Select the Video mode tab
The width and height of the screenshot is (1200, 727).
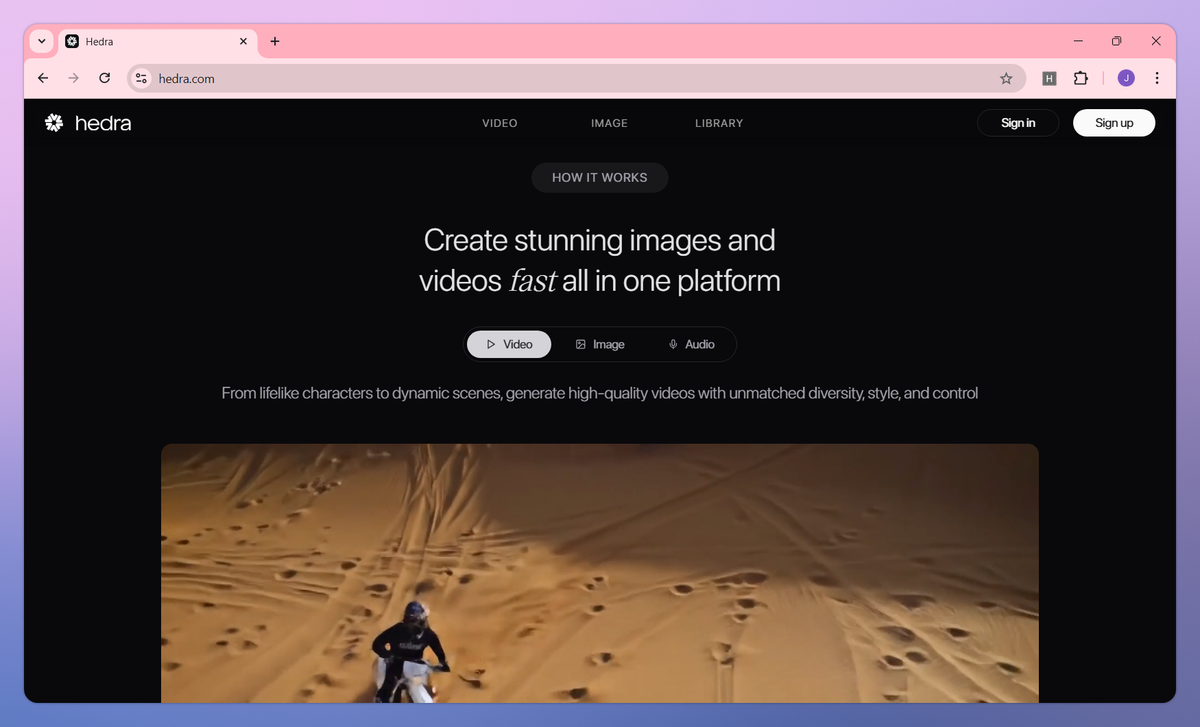509,344
